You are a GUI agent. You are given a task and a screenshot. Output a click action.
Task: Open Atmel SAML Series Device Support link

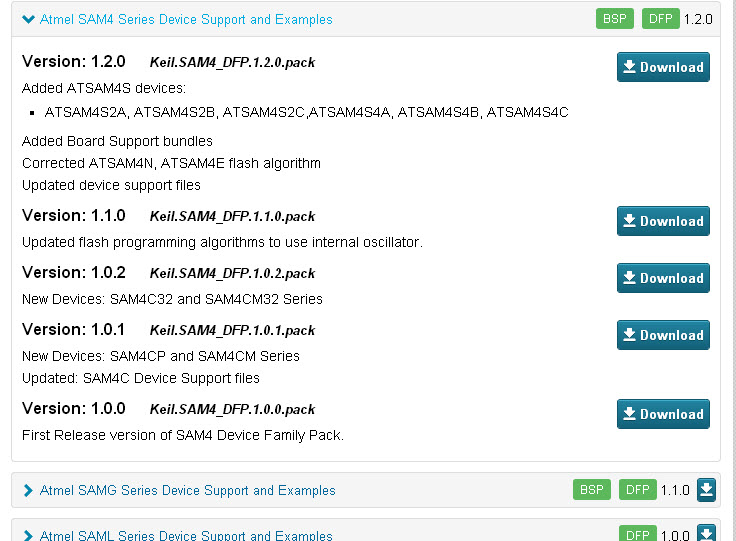tap(186, 535)
